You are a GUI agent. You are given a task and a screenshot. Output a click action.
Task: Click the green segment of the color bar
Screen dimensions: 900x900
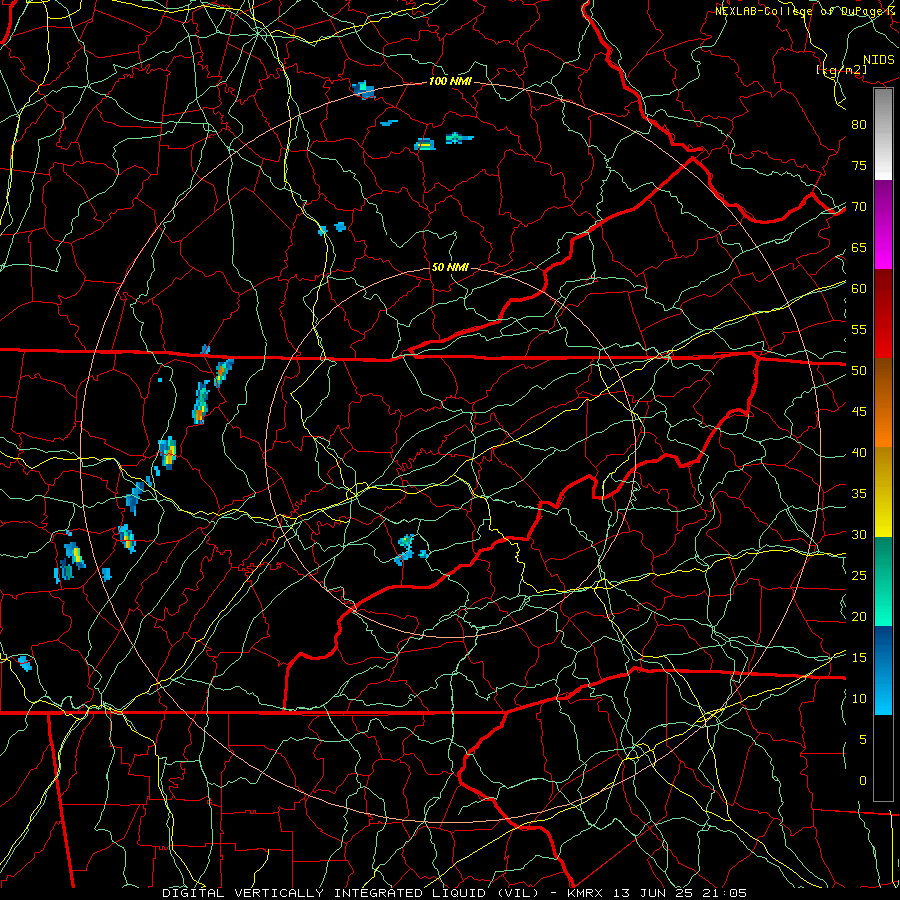pyautogui.click(x=883, y=581)
